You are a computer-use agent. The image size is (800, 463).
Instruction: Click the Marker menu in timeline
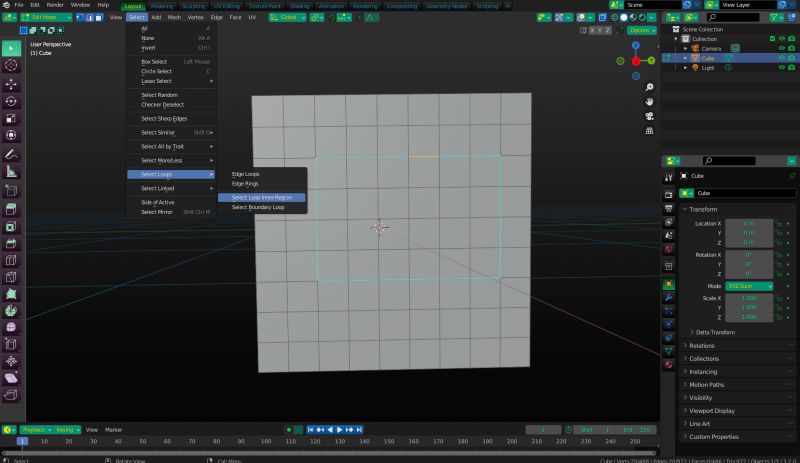point(113,430)
